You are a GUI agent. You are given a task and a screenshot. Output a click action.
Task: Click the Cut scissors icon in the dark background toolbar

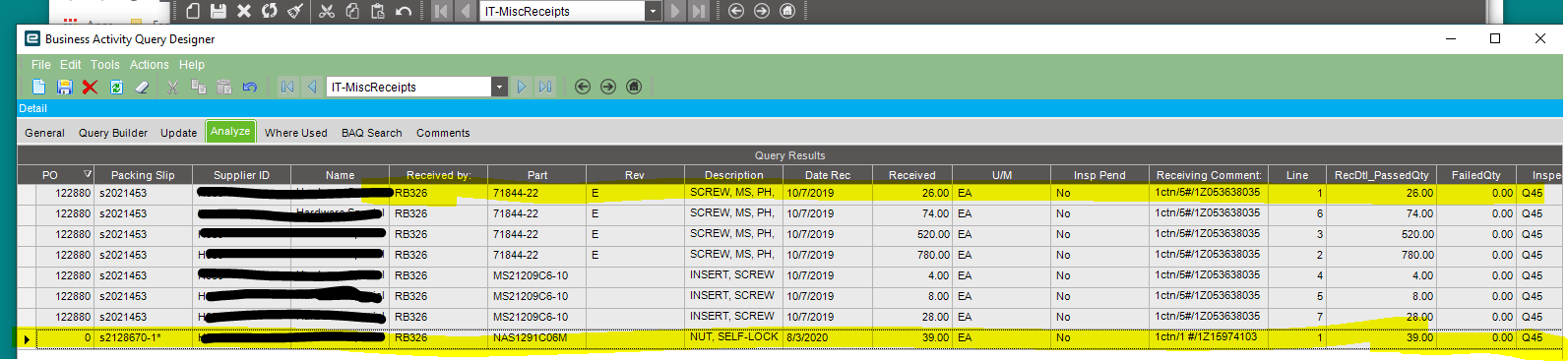tap(327, 11)
